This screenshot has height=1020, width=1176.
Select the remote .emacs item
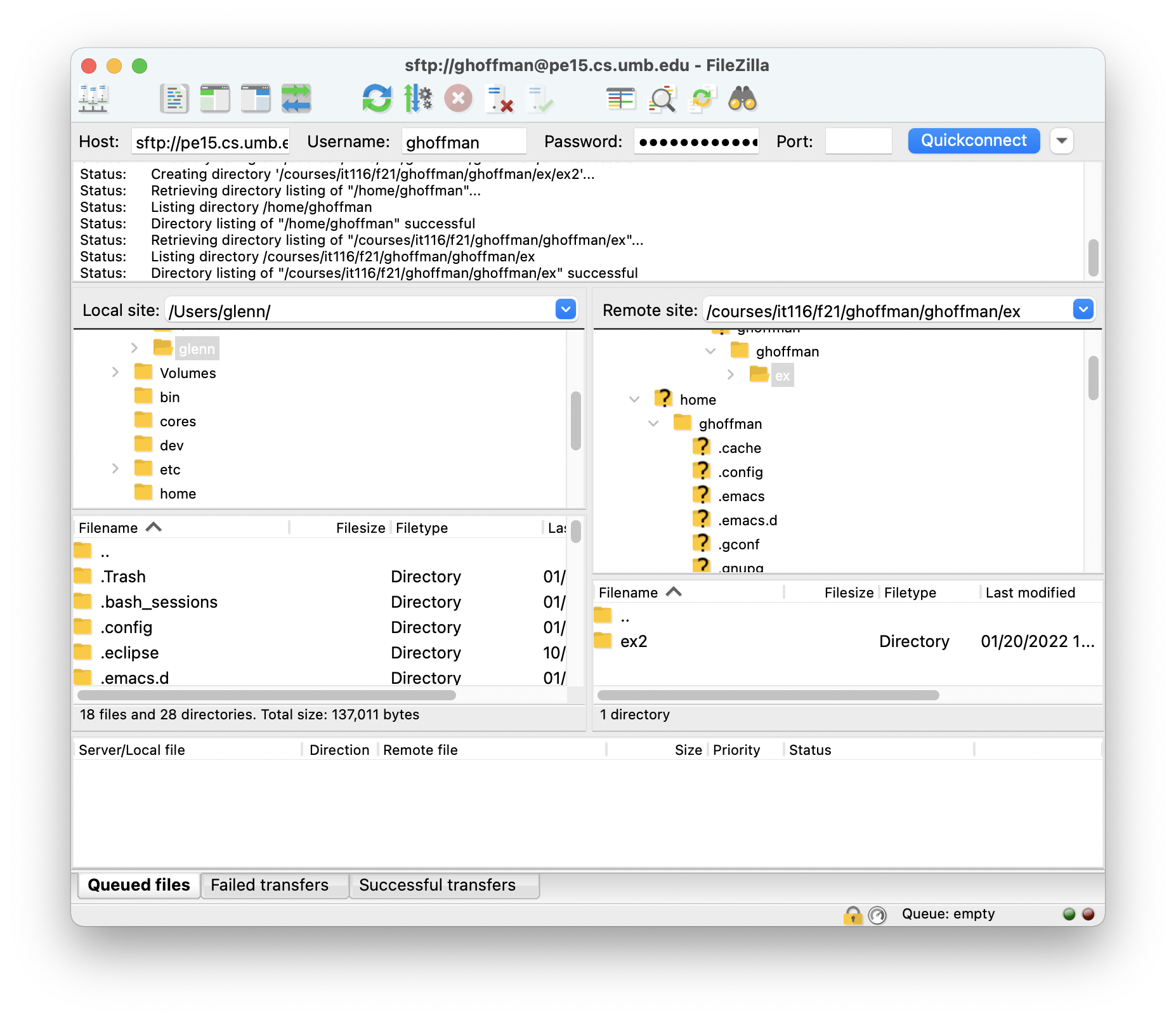tap(741, 496)
